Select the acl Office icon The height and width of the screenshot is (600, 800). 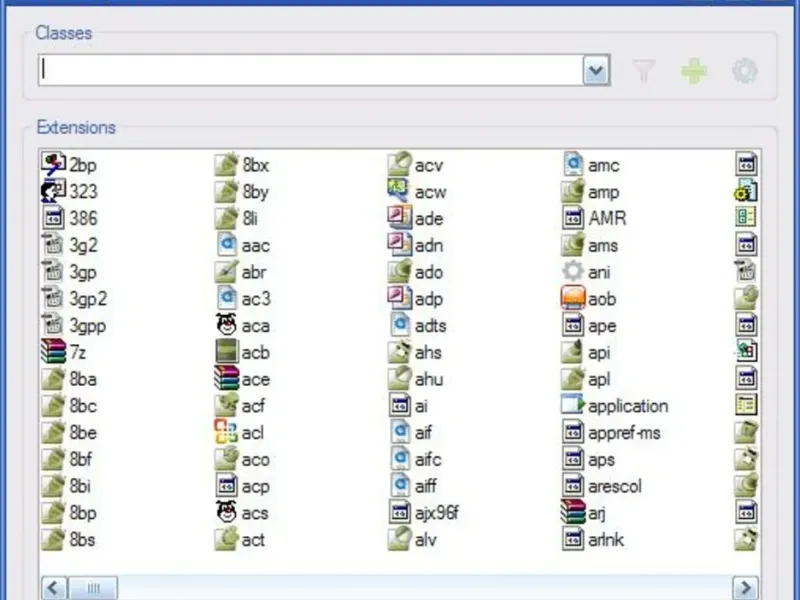pyautogui.click(x=227, y=432)
